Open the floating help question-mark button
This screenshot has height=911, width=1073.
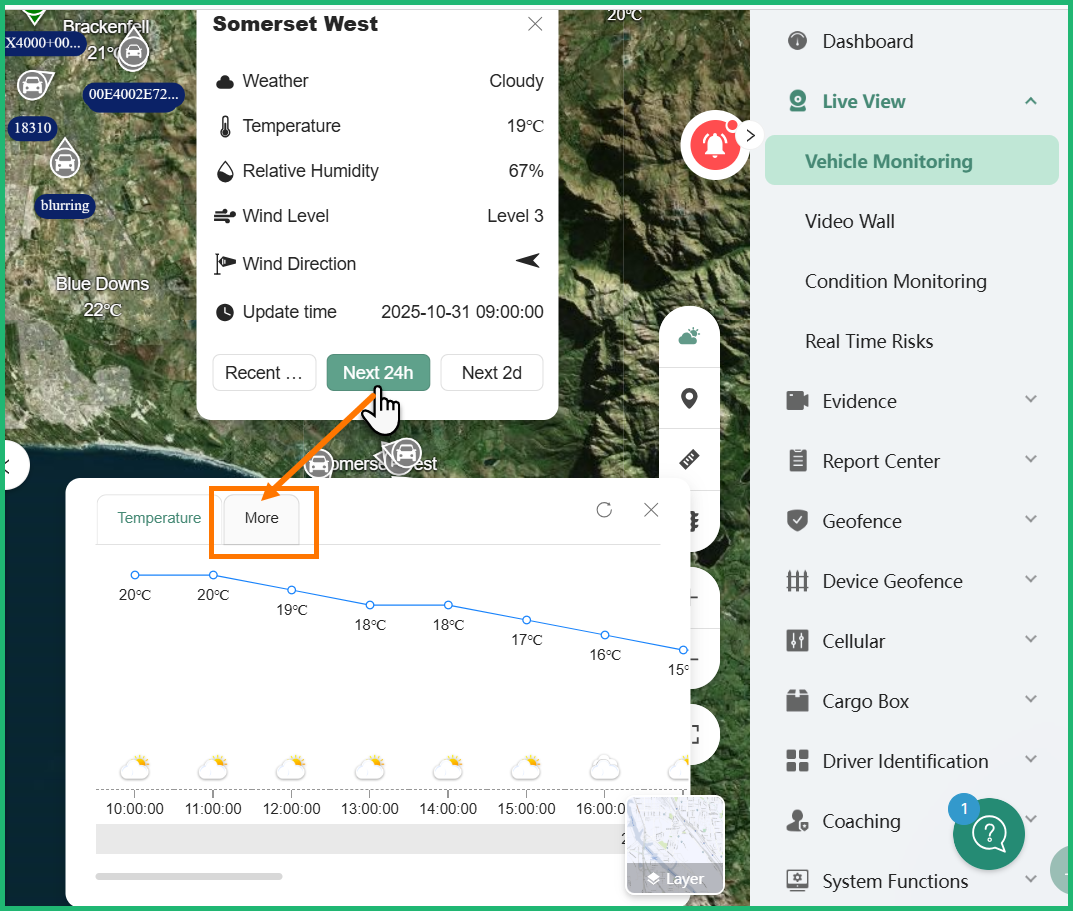989,833
